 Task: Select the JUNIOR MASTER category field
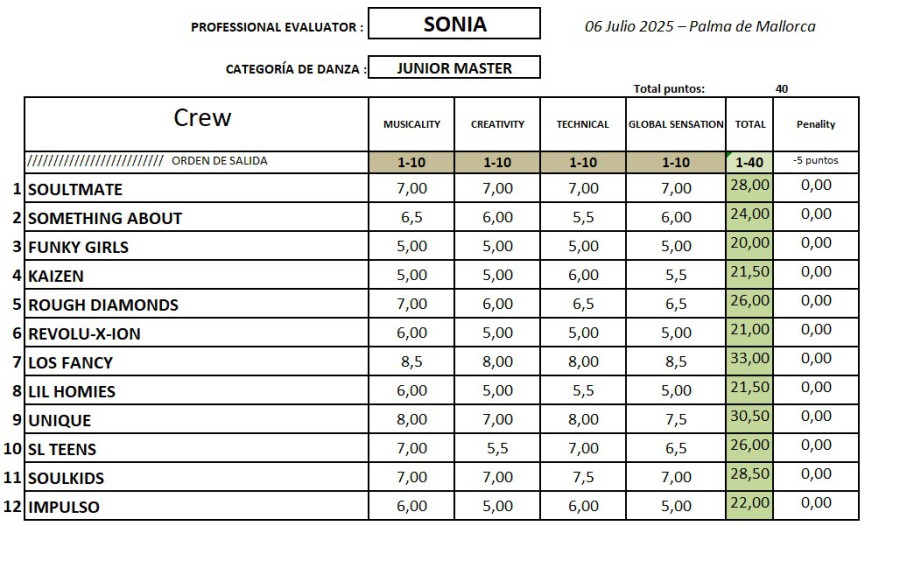[x=454, y=68]
